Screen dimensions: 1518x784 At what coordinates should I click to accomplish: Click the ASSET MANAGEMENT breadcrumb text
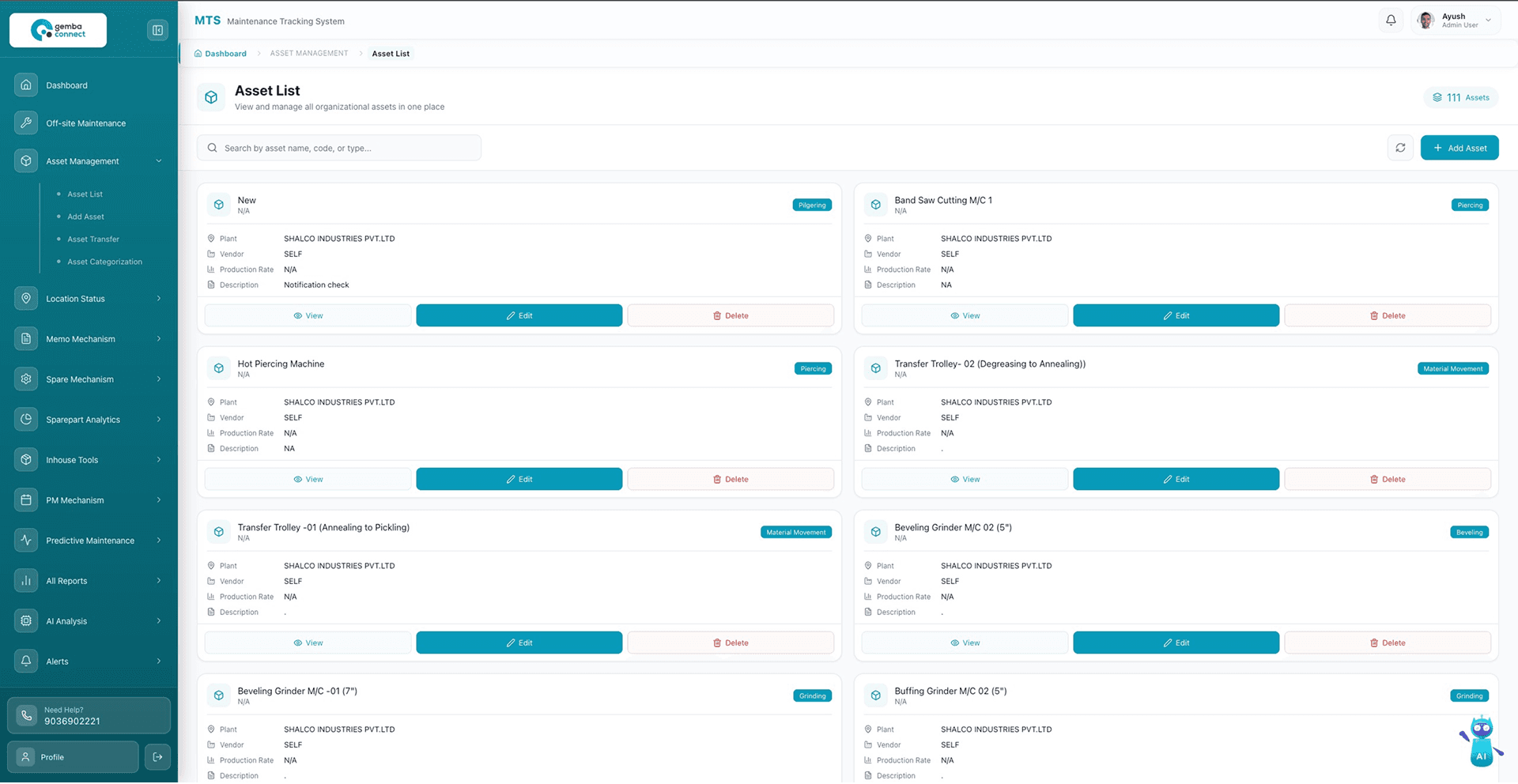(x=309, y=54)
